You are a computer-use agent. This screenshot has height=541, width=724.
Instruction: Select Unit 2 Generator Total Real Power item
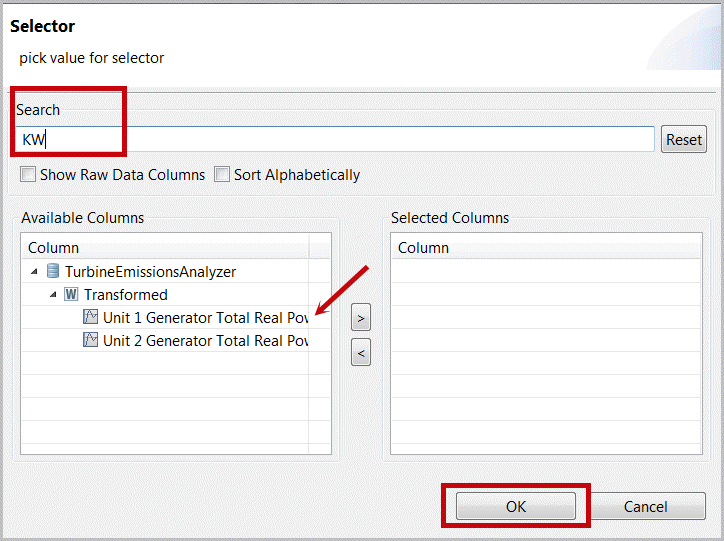pos(205,340)
